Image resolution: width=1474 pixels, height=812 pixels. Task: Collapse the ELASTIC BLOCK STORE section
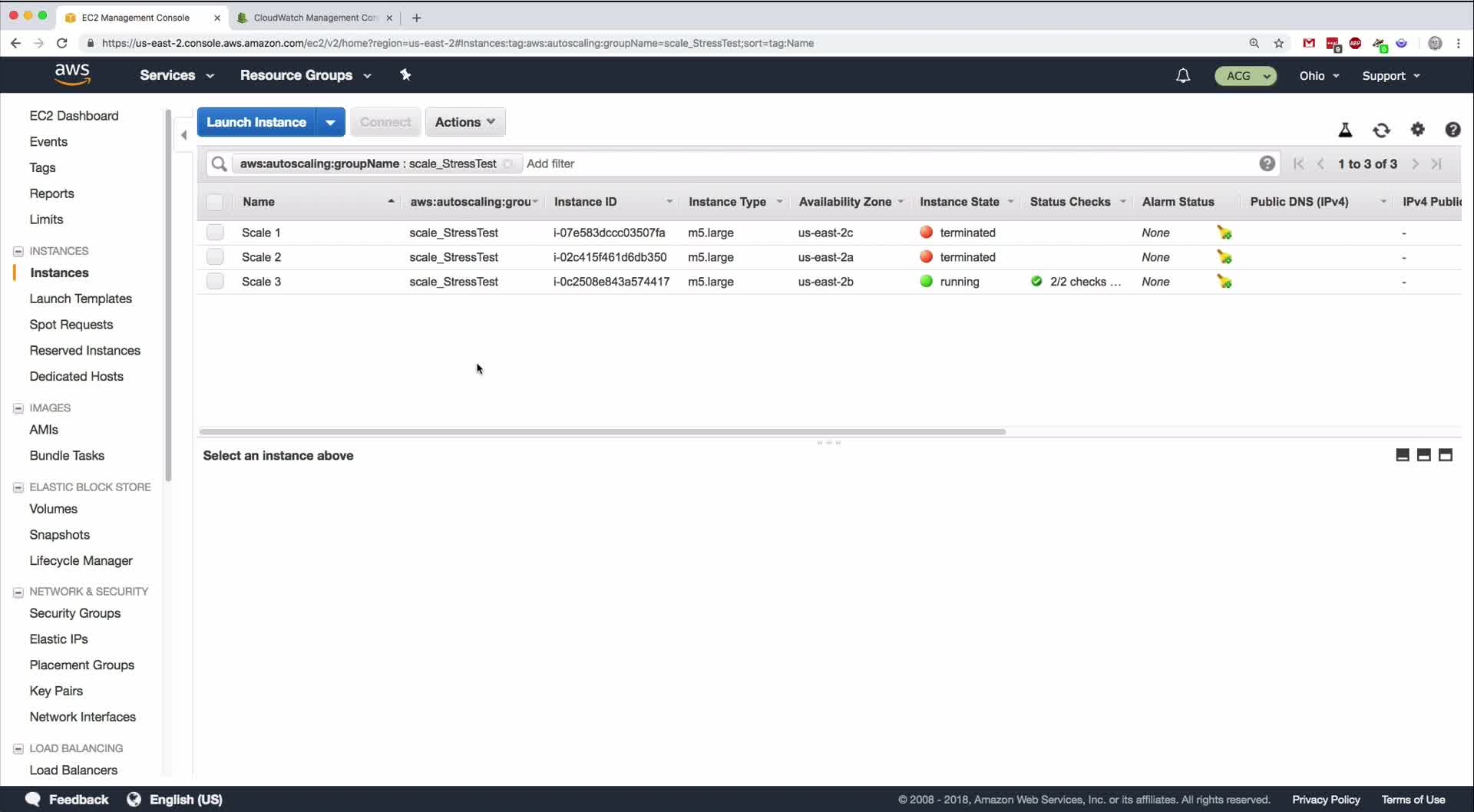pyautogui.click(x=18, y=487)
